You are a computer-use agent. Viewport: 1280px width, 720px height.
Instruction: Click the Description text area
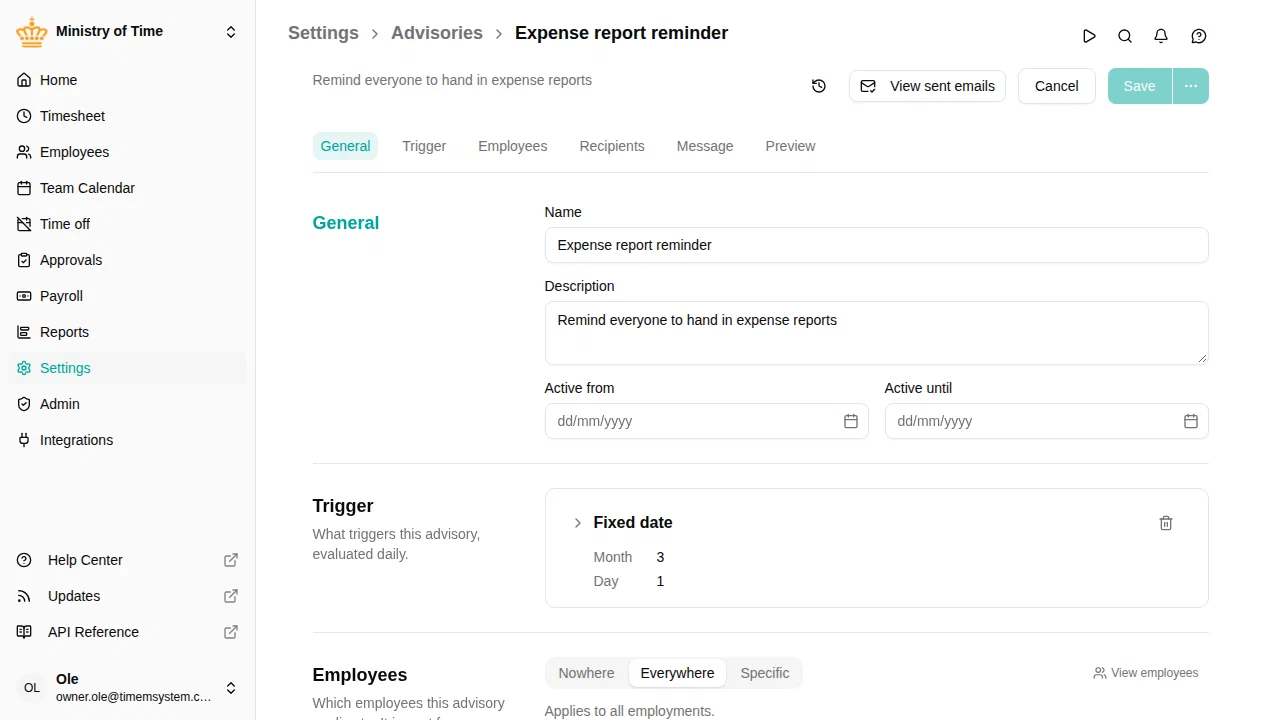(876, 333)
